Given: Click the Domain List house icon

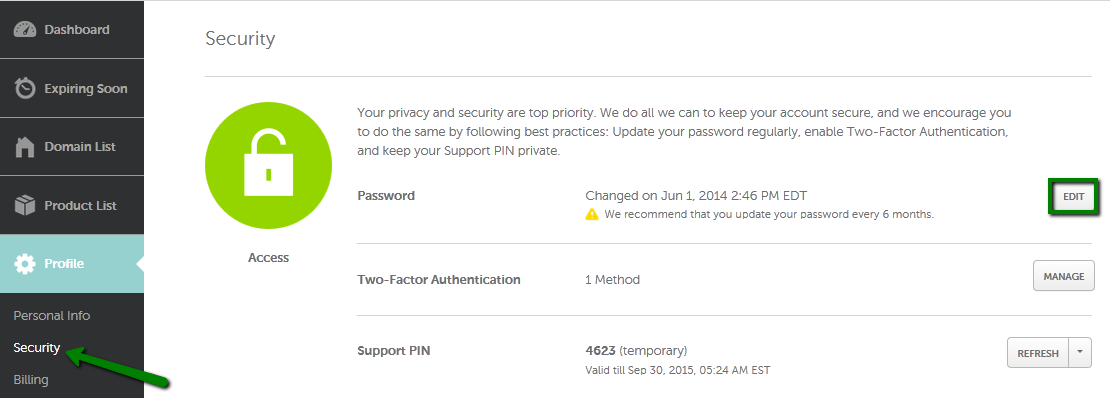Looking at the screenshot, I should (25, 147).
